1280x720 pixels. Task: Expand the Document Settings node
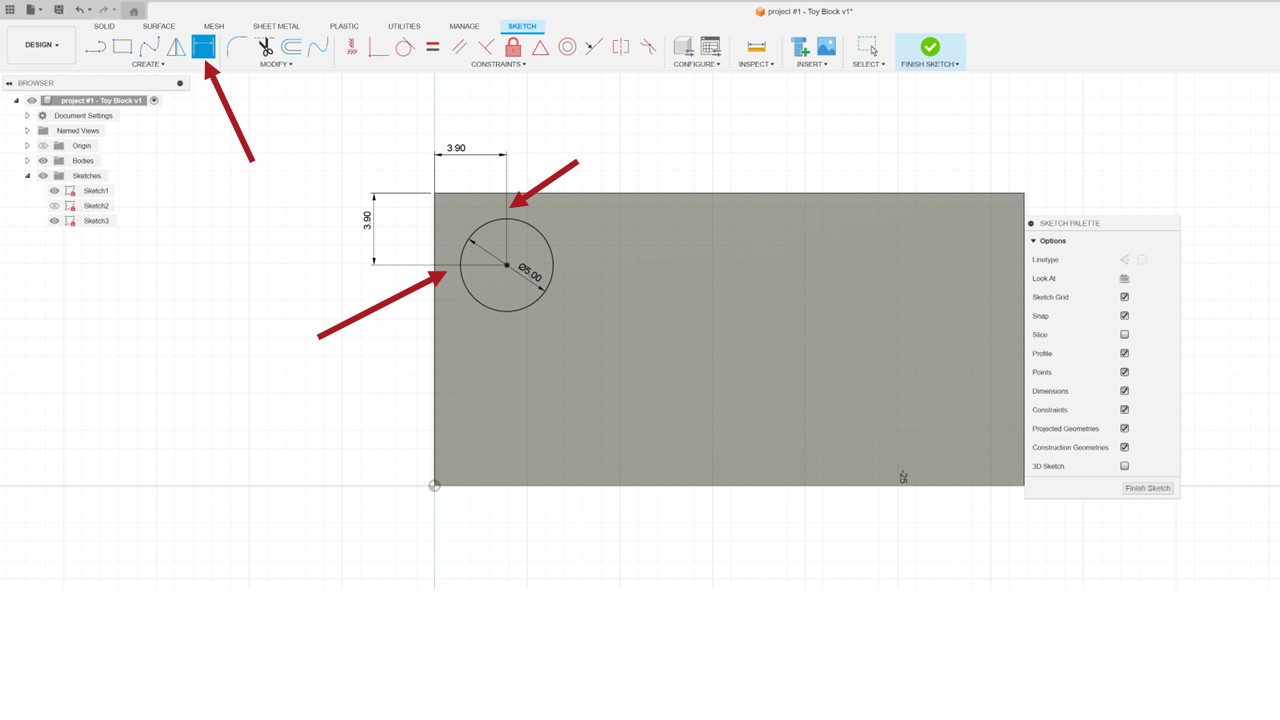[x=28, y=116]
